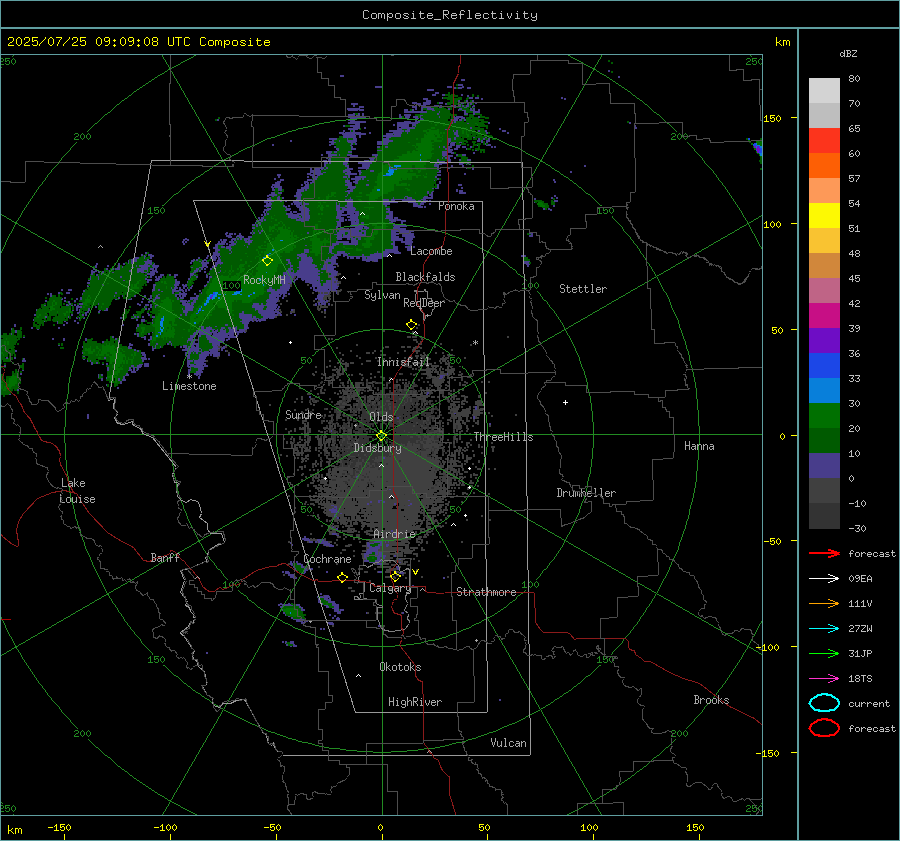The height and width of the screenshot is (841, 900).
Task: Click the 18TS legend text
Action: click(x=860, y=679)
